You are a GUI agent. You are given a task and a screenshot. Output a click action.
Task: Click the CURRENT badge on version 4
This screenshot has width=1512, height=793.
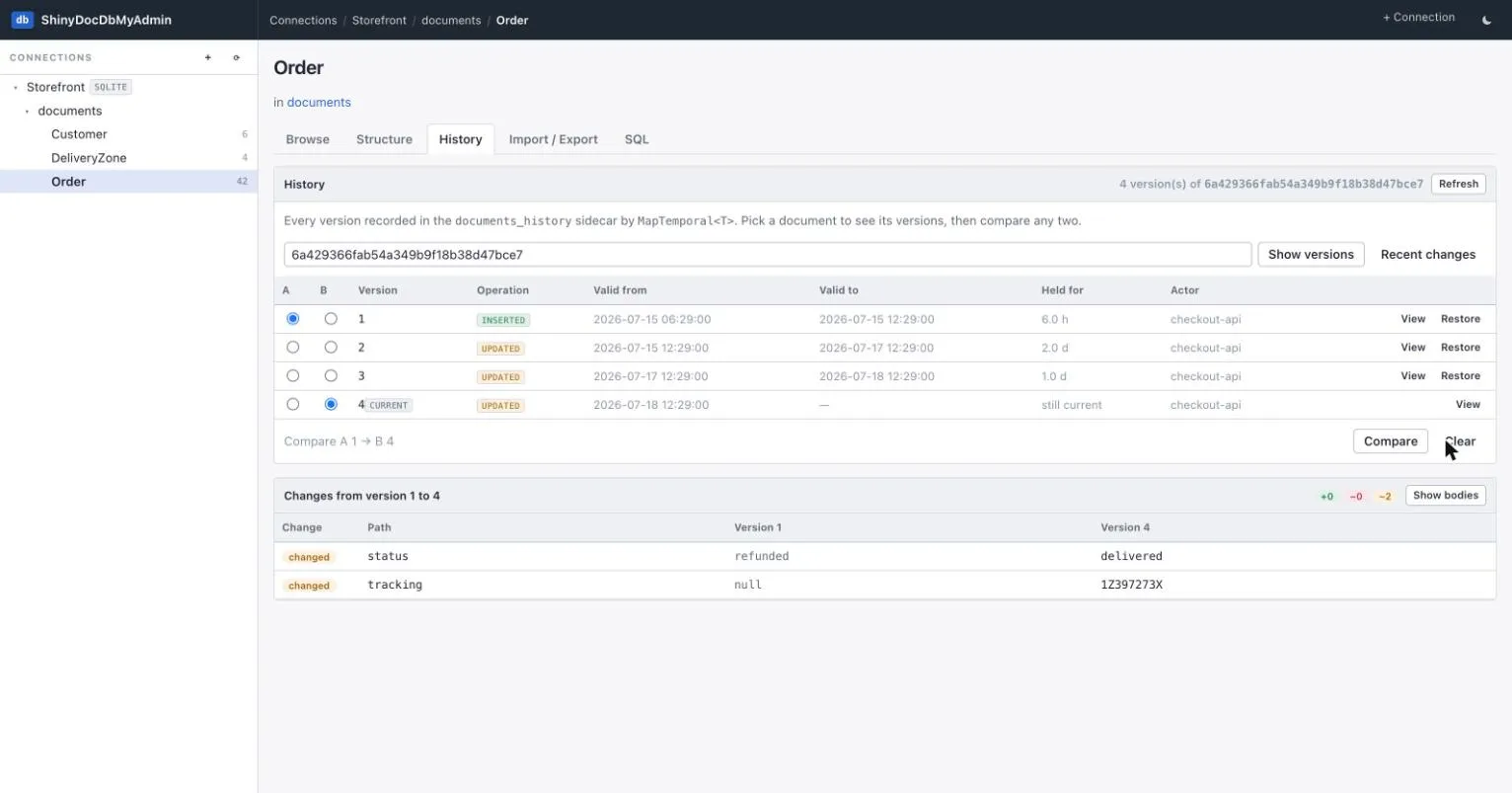(389, 405)
